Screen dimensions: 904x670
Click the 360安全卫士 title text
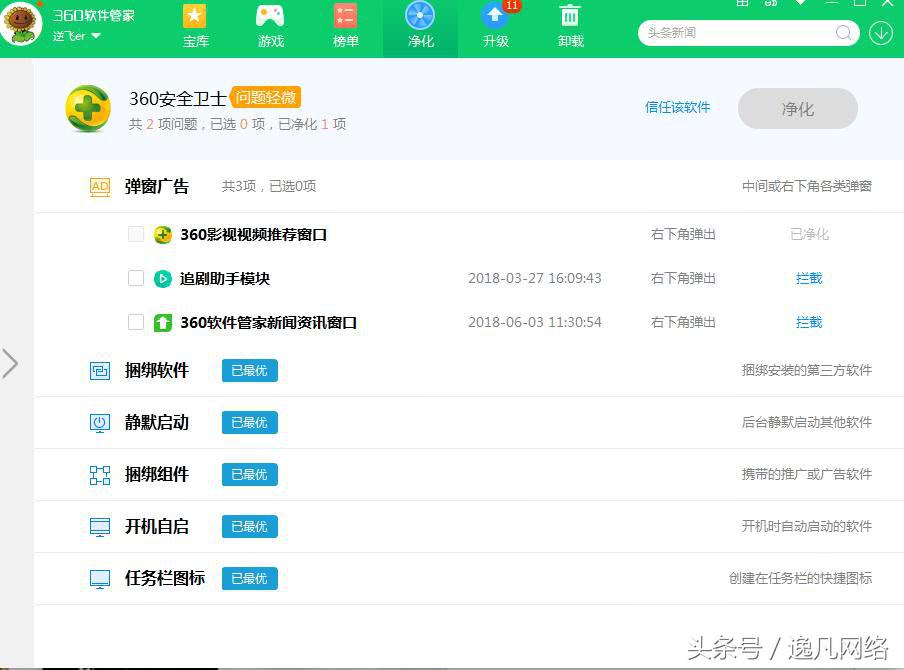pos(178,99)
